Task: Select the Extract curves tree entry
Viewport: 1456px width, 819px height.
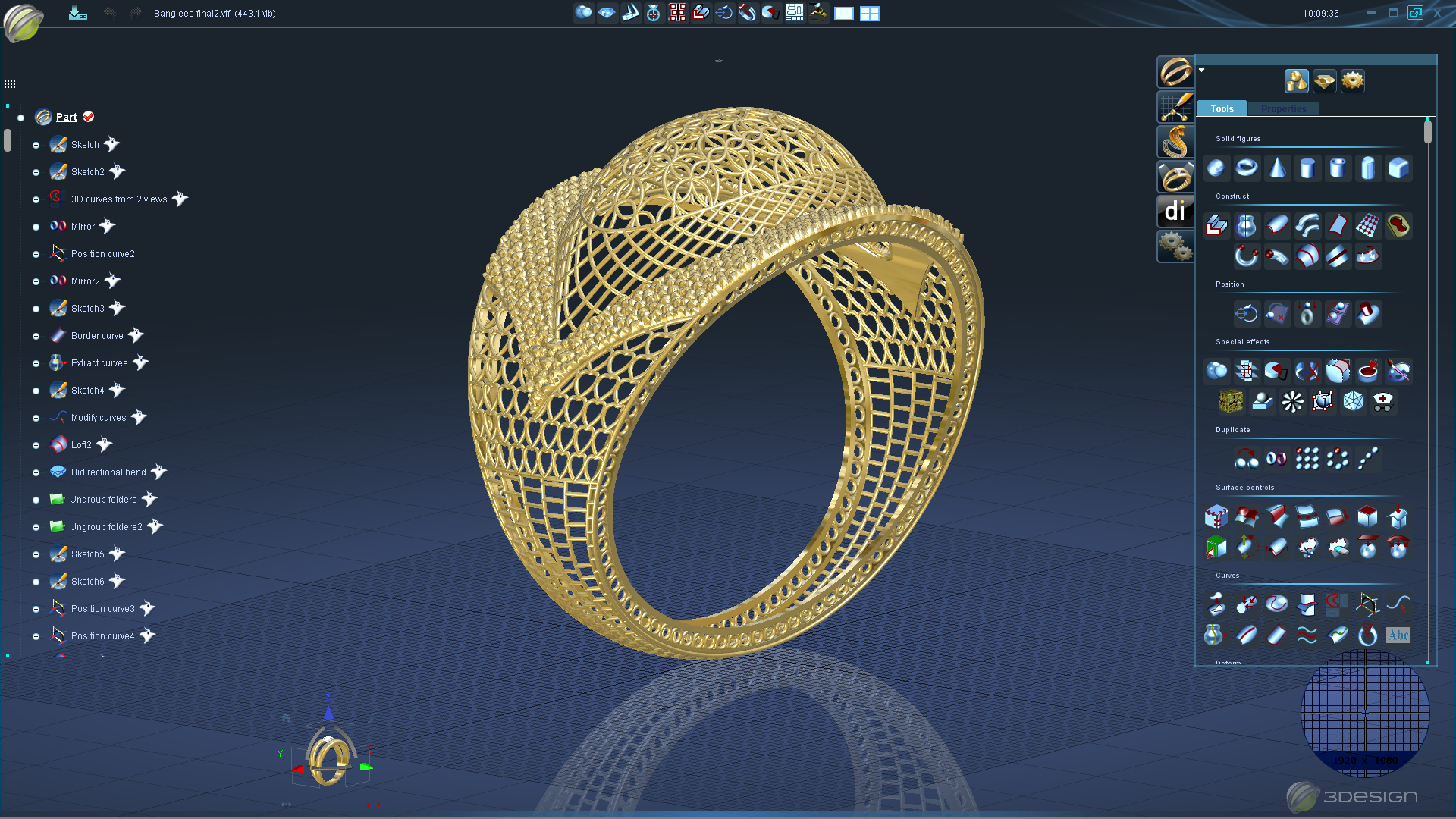Action: (99, 363)
